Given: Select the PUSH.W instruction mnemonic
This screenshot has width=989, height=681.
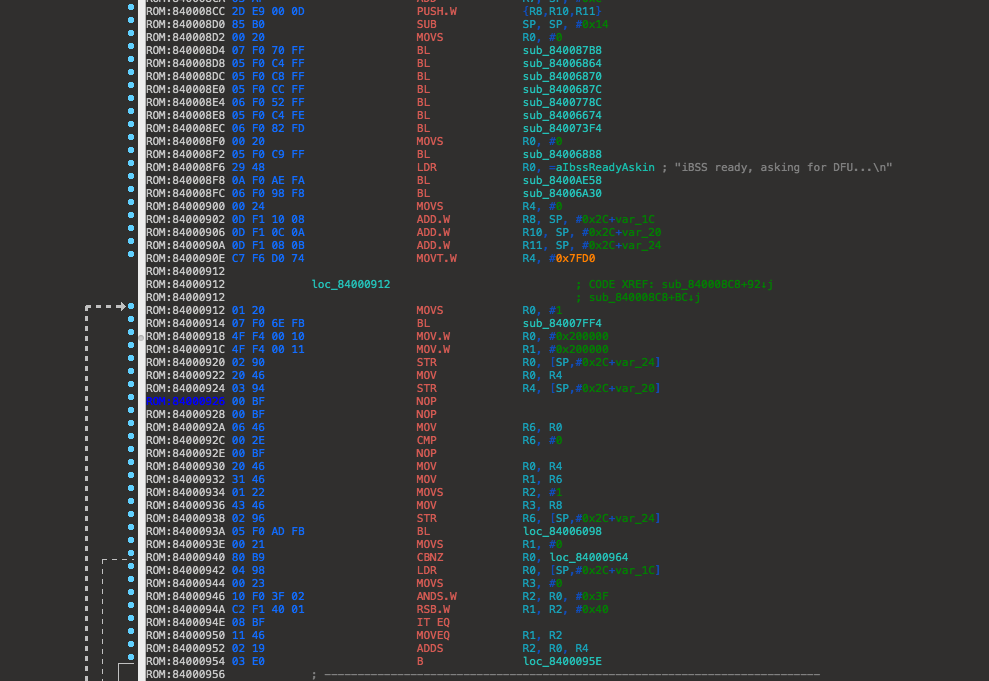Looking at the screenshot, I should [x=437, y=10].
